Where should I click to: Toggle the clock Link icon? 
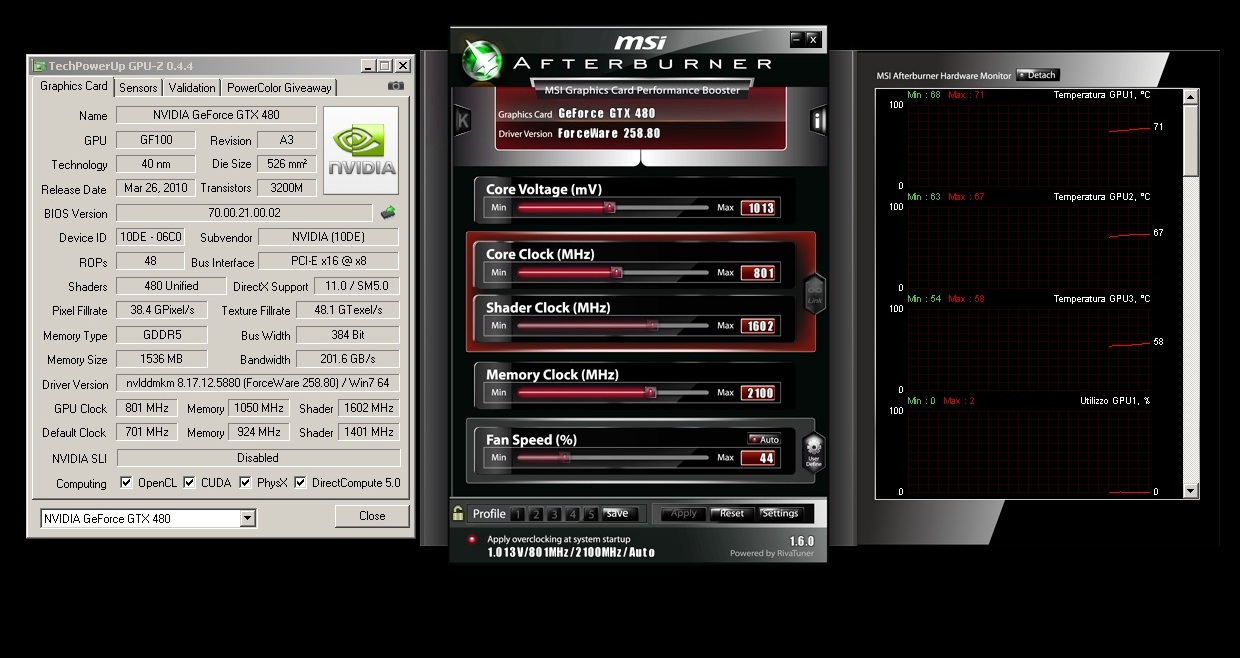[x=813, y=293]
